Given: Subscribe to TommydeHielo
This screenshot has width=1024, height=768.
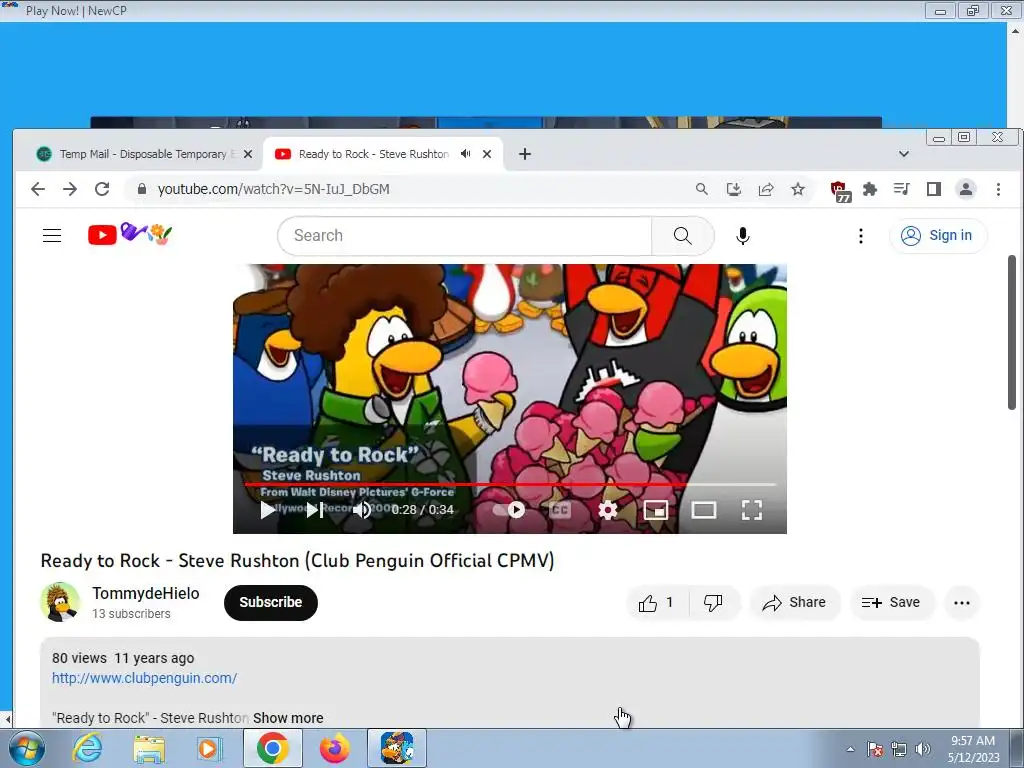Looking at the screenshot, I should click(x=270, y=603).
